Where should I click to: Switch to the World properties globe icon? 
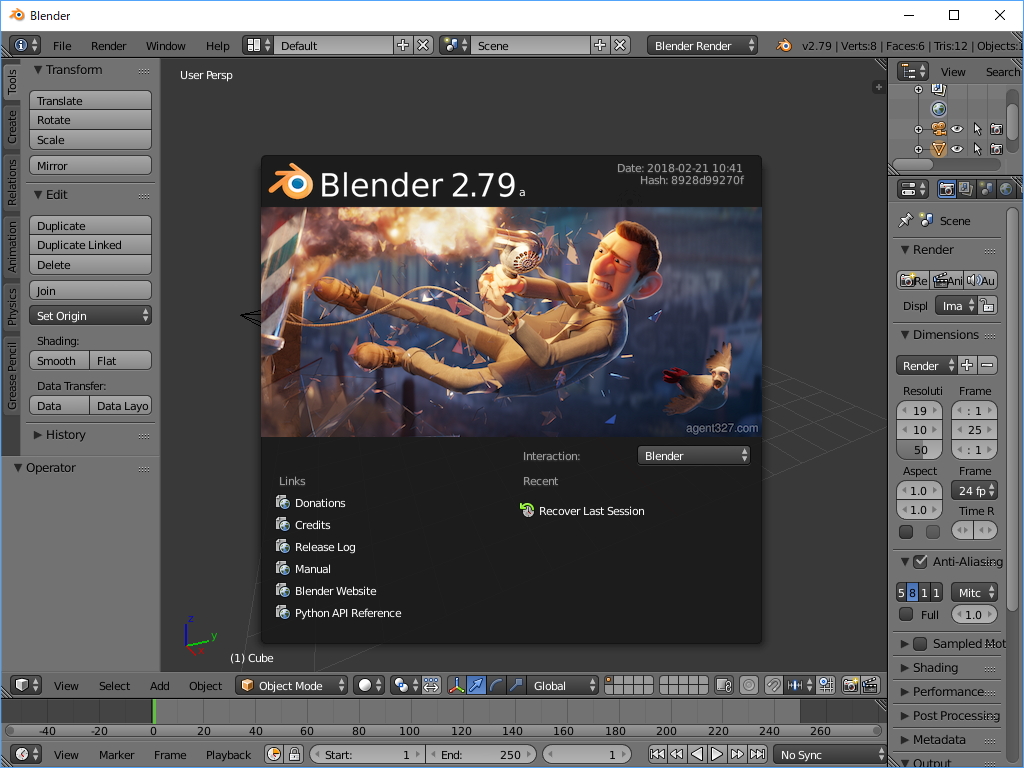click(x=1006, y=189)
